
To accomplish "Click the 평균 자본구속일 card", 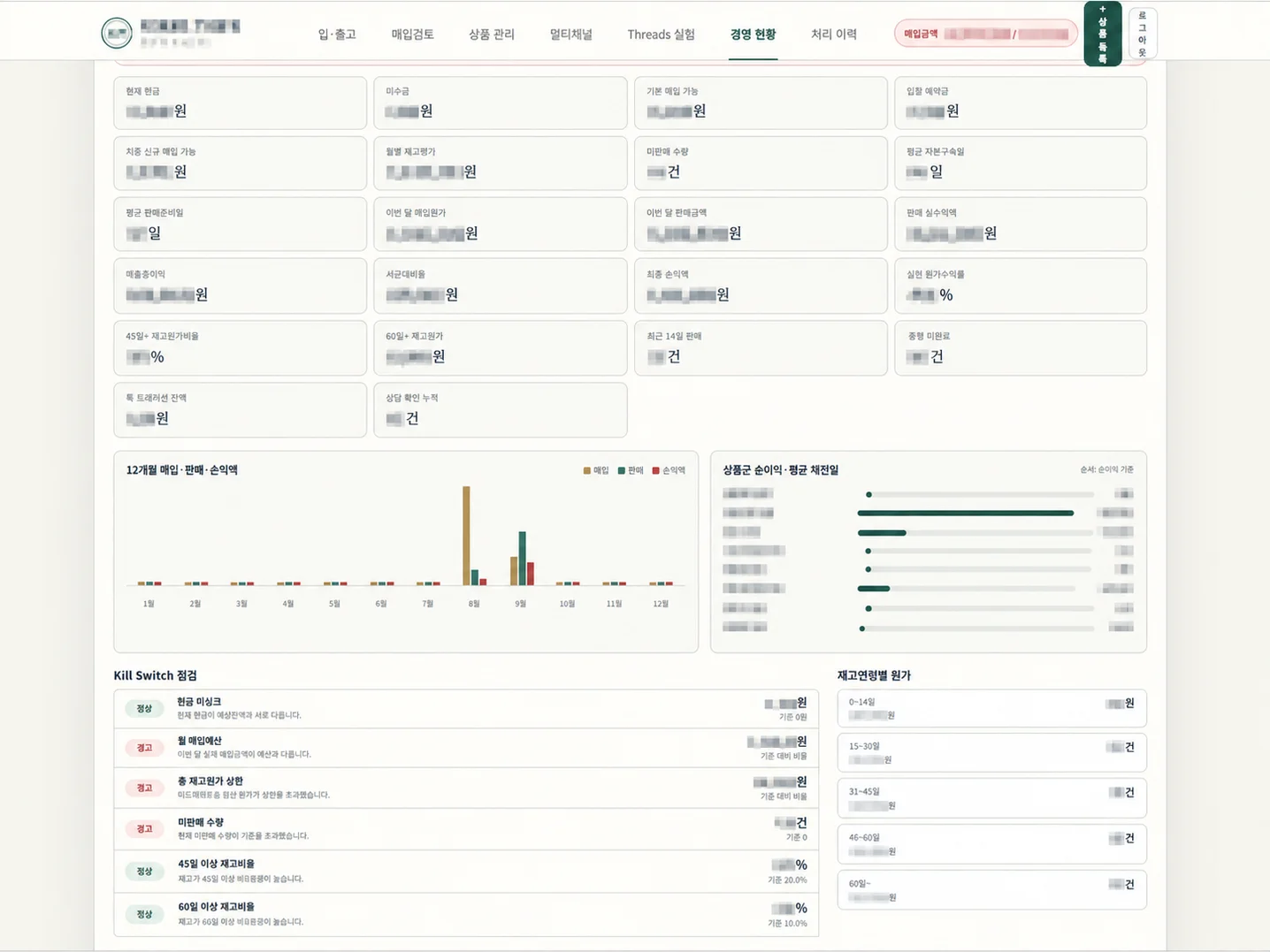I will point(1021,163).
